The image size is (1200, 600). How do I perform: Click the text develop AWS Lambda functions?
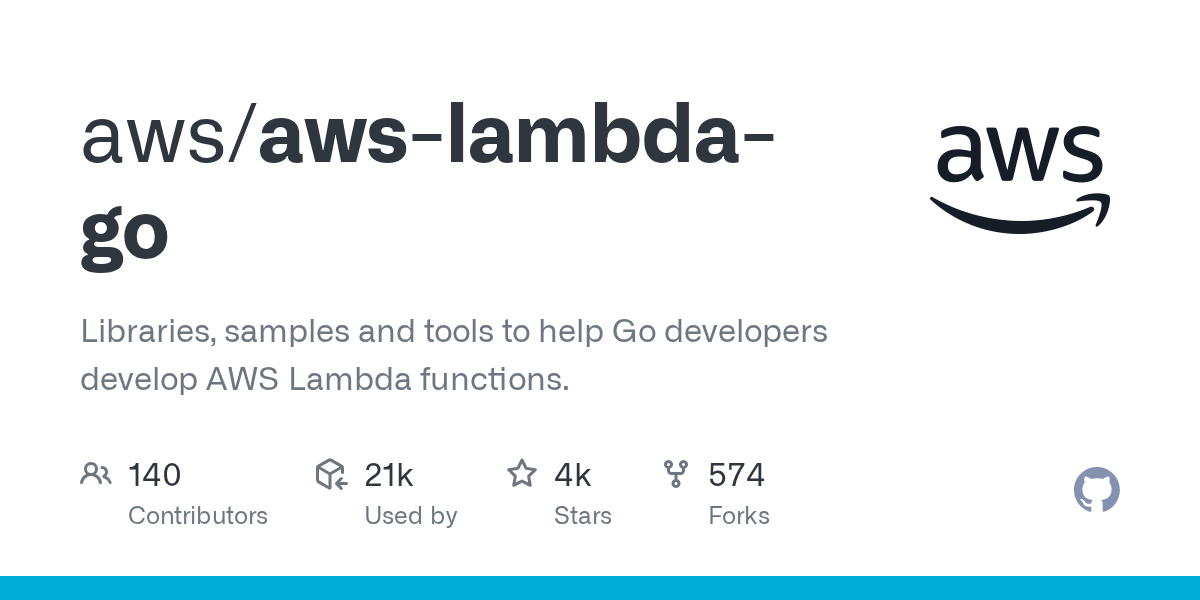(324, 380)
